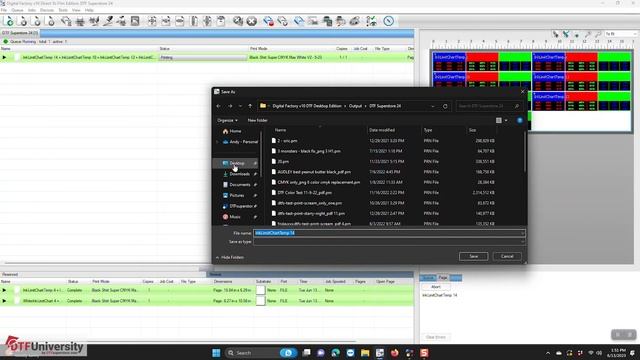Open the Organize dropdown in the dialog

pyautogui.click(x=227, y=120)
